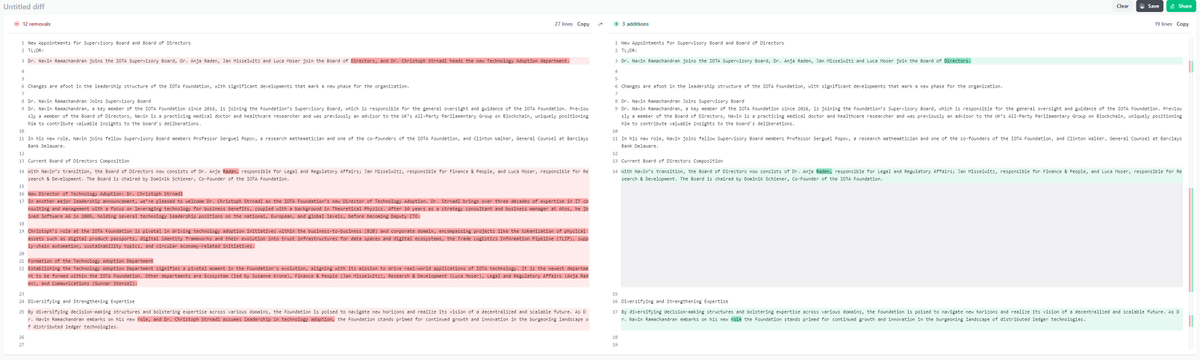This screenshot has width=1200, height=360.
Task: Click the left pane's 'TL;DR:' line
Action: [x=35, y=51]
